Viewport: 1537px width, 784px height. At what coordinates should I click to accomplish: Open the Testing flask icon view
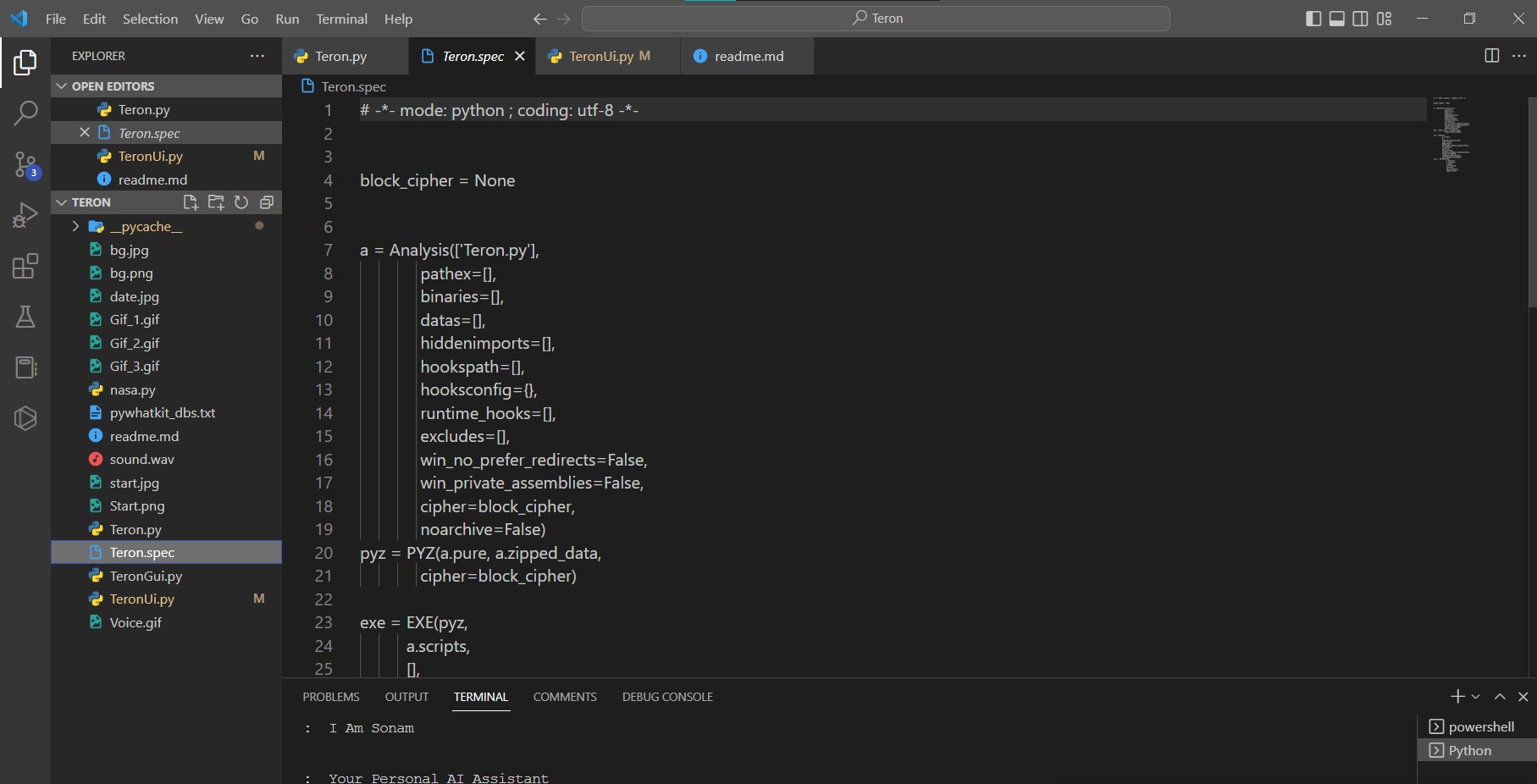pos(25,317)
